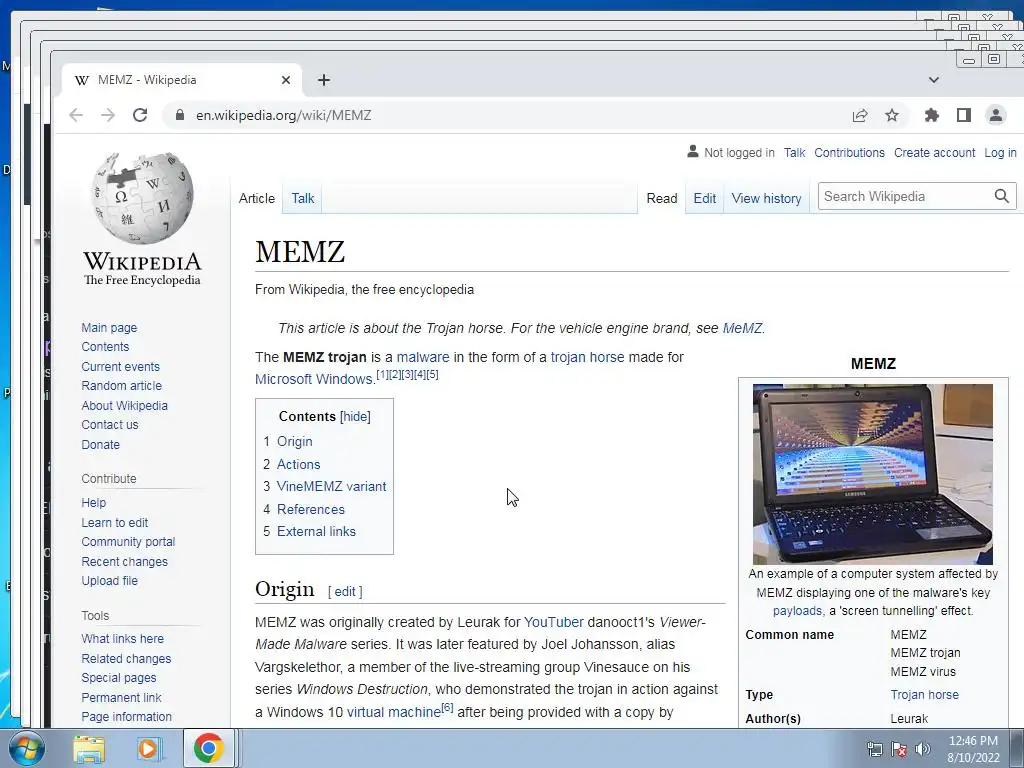Select the Article tab
This screenshot has height=768, width=1024.
[257, 199]
